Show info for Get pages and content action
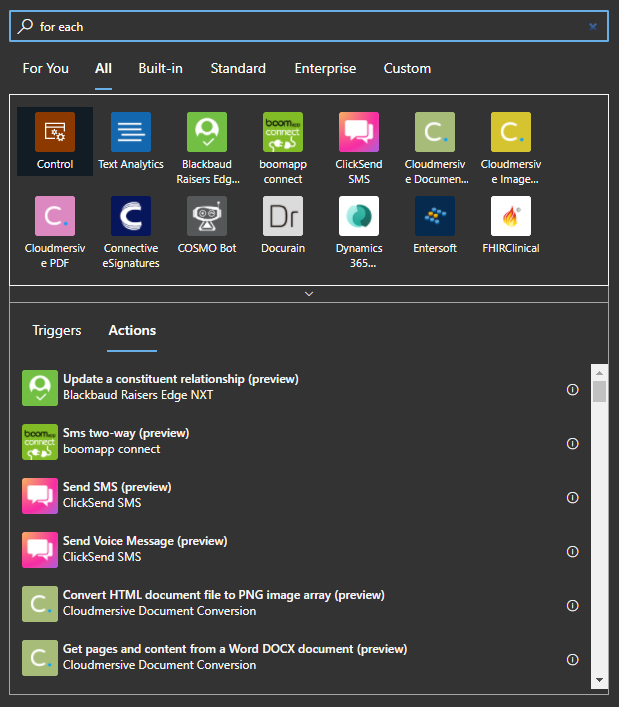619x707 pixels. click(573, 660)
